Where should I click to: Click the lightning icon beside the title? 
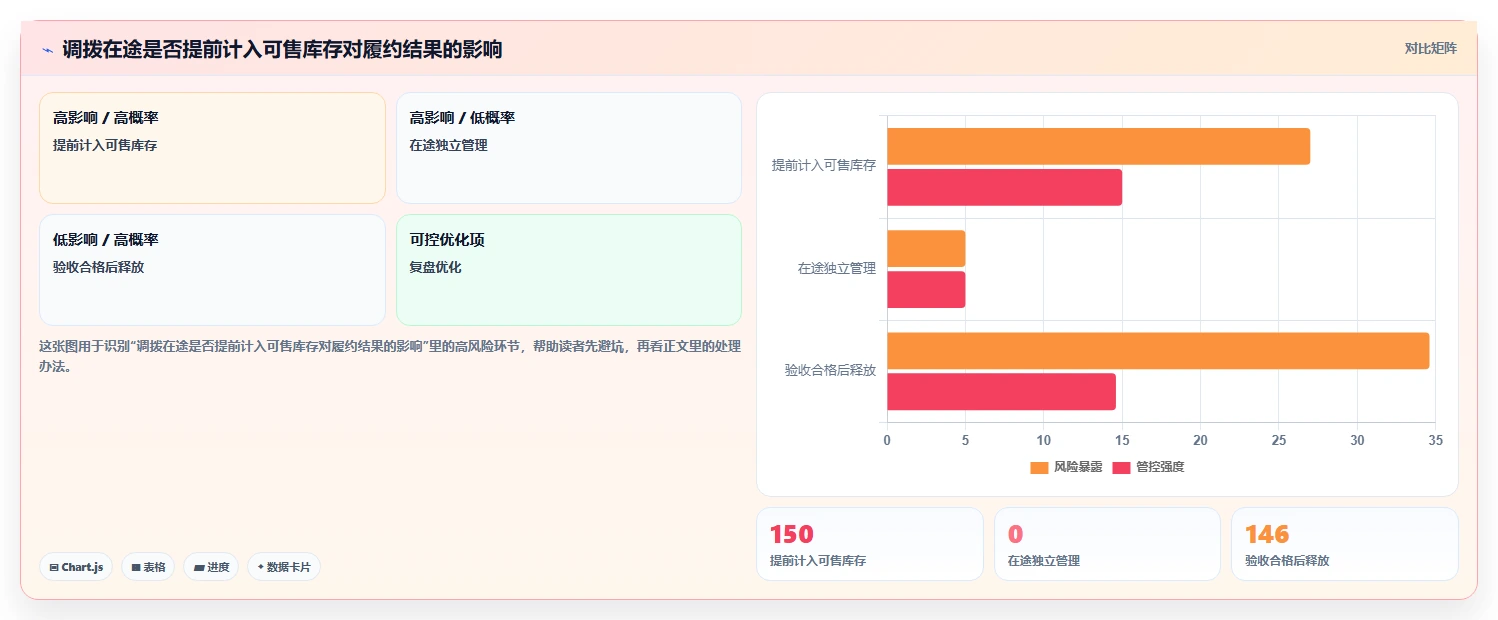click(47, 49)
